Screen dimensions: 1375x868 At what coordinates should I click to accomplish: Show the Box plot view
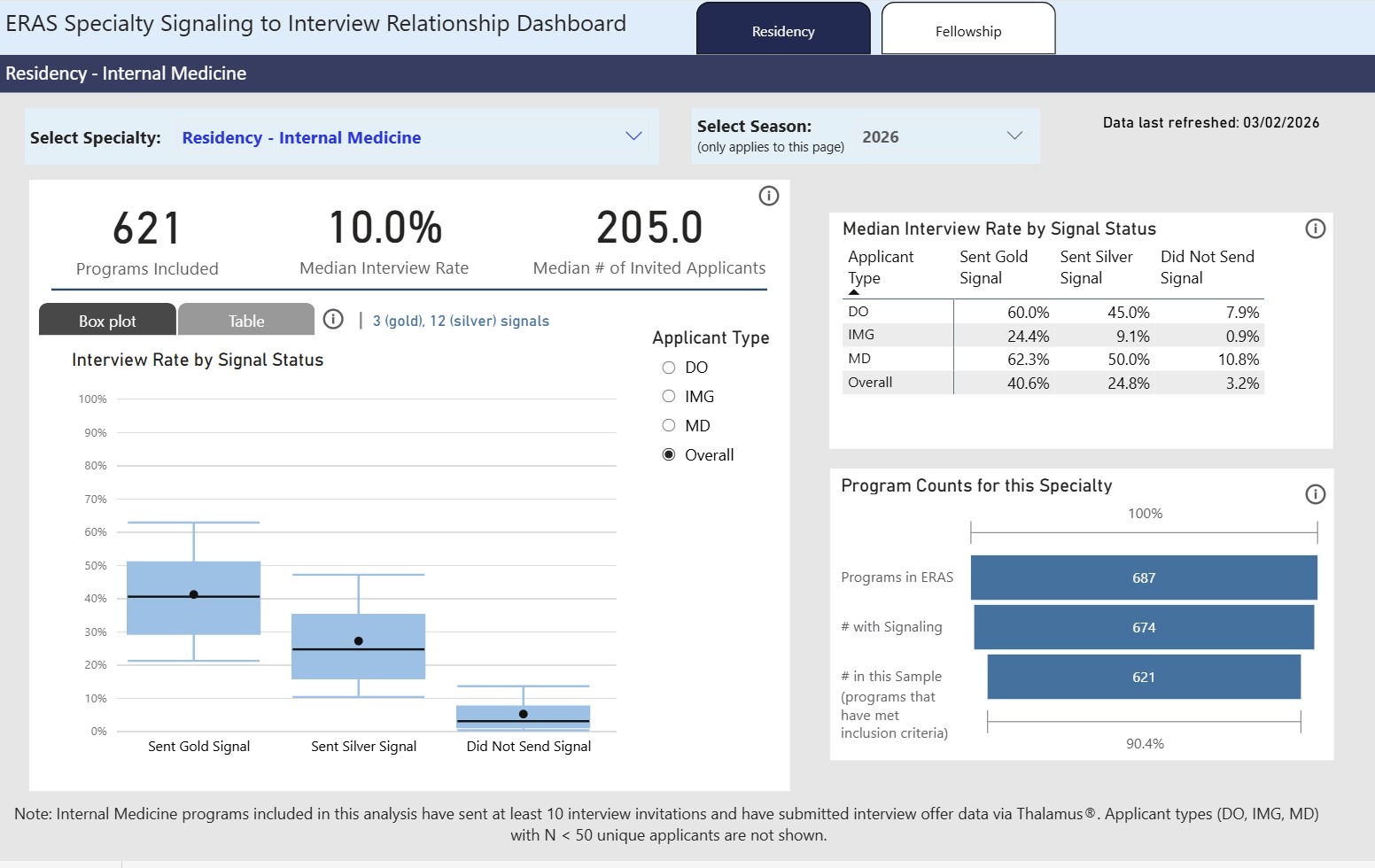pos(107,321)
